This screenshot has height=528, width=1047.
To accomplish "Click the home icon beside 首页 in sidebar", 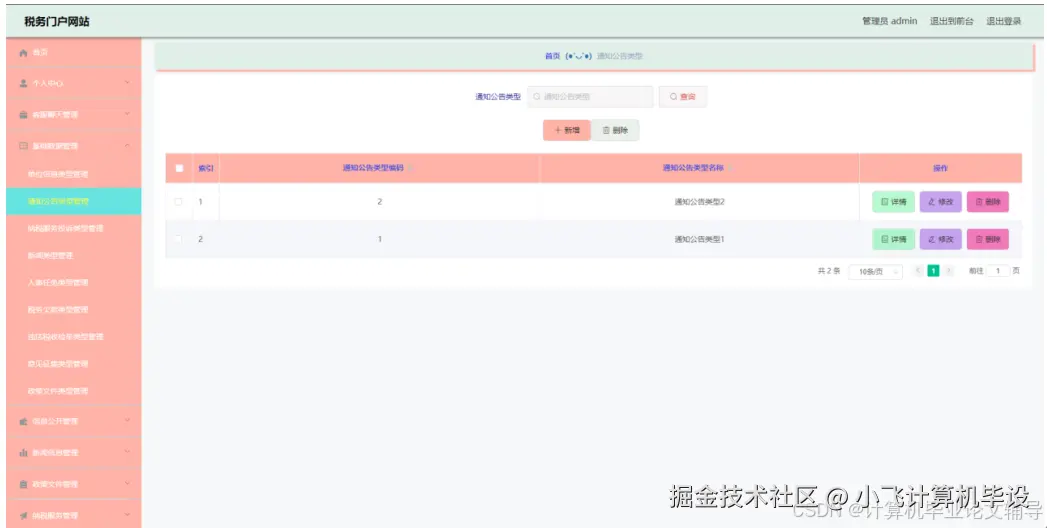I will [23, 53].
